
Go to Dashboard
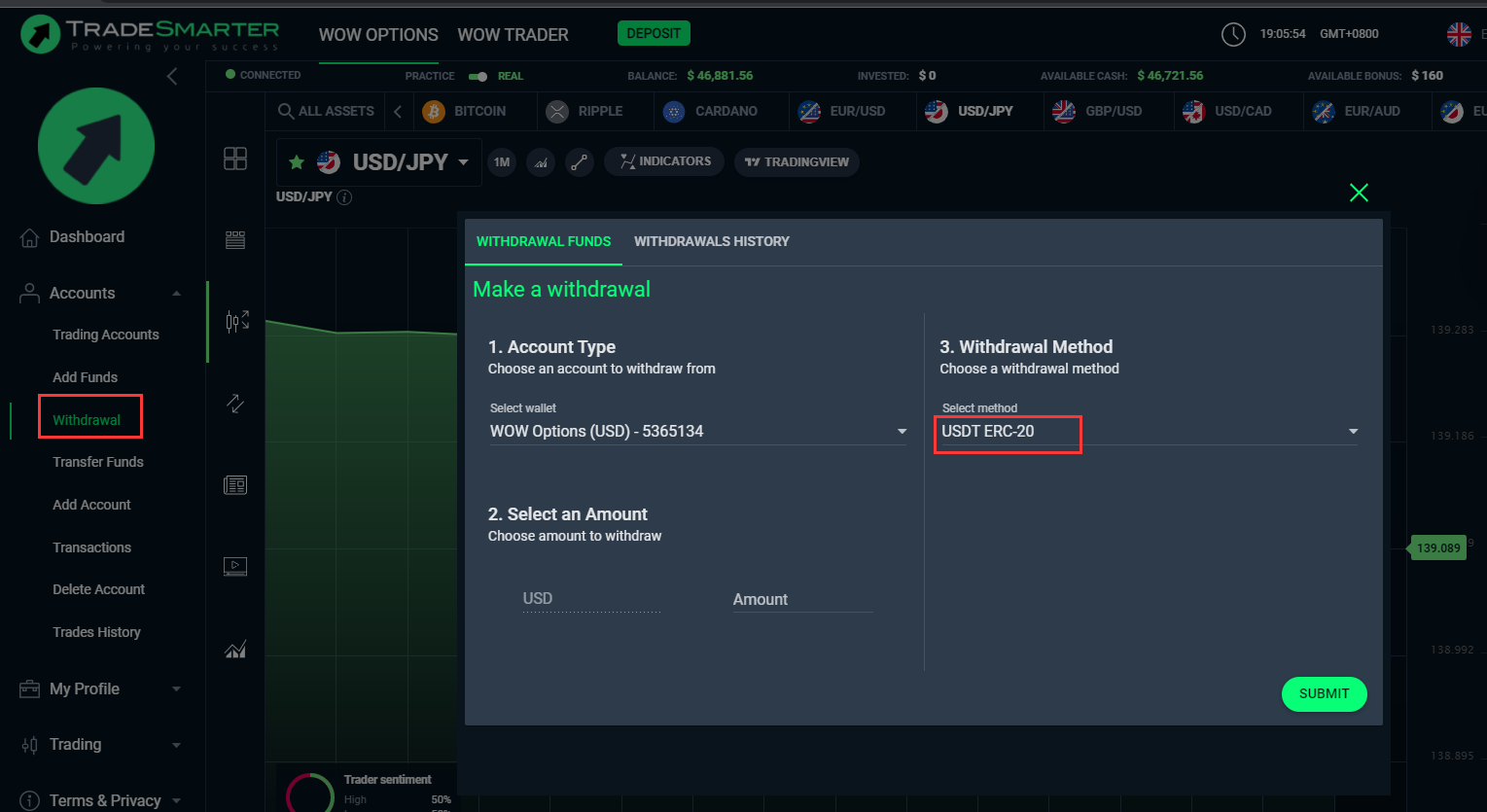click(x=87, y=237)
